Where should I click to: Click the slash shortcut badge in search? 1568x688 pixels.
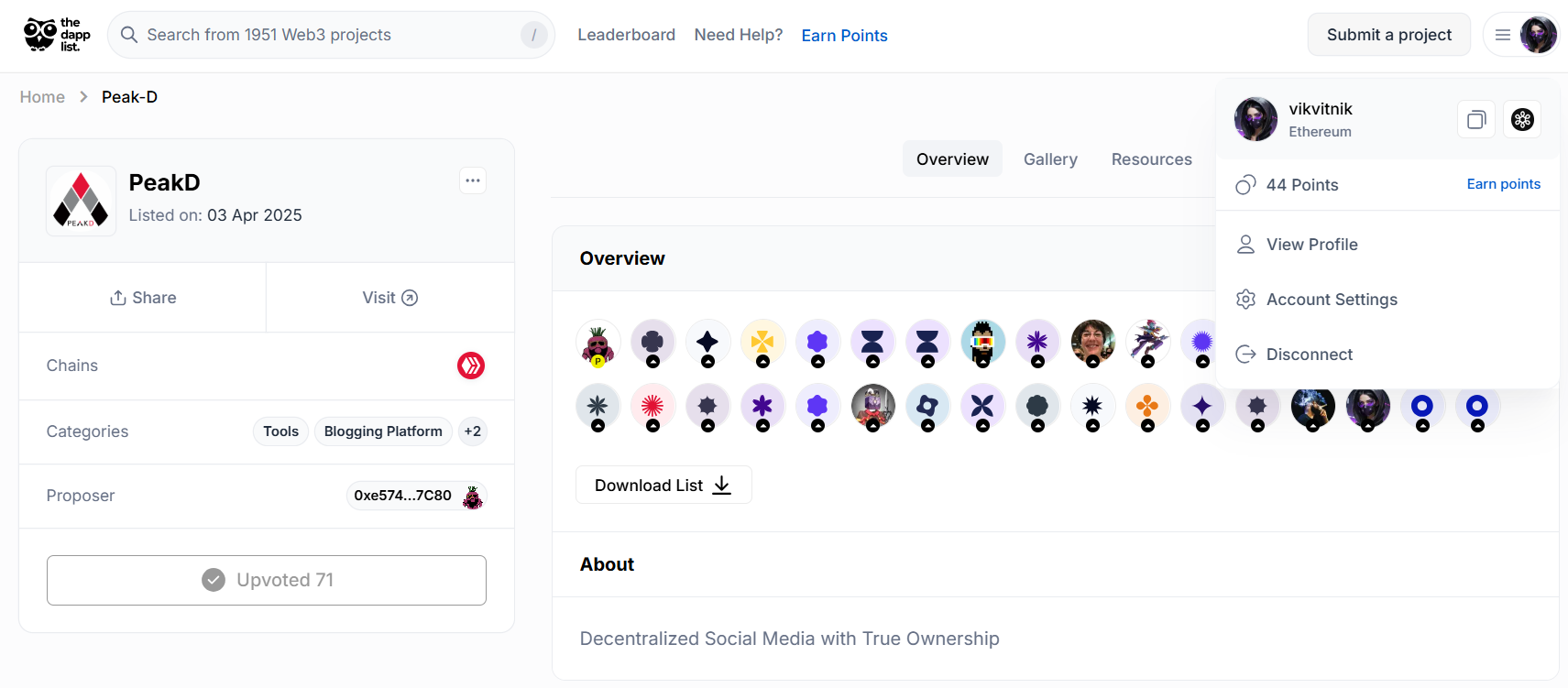[x=533, y=35]
